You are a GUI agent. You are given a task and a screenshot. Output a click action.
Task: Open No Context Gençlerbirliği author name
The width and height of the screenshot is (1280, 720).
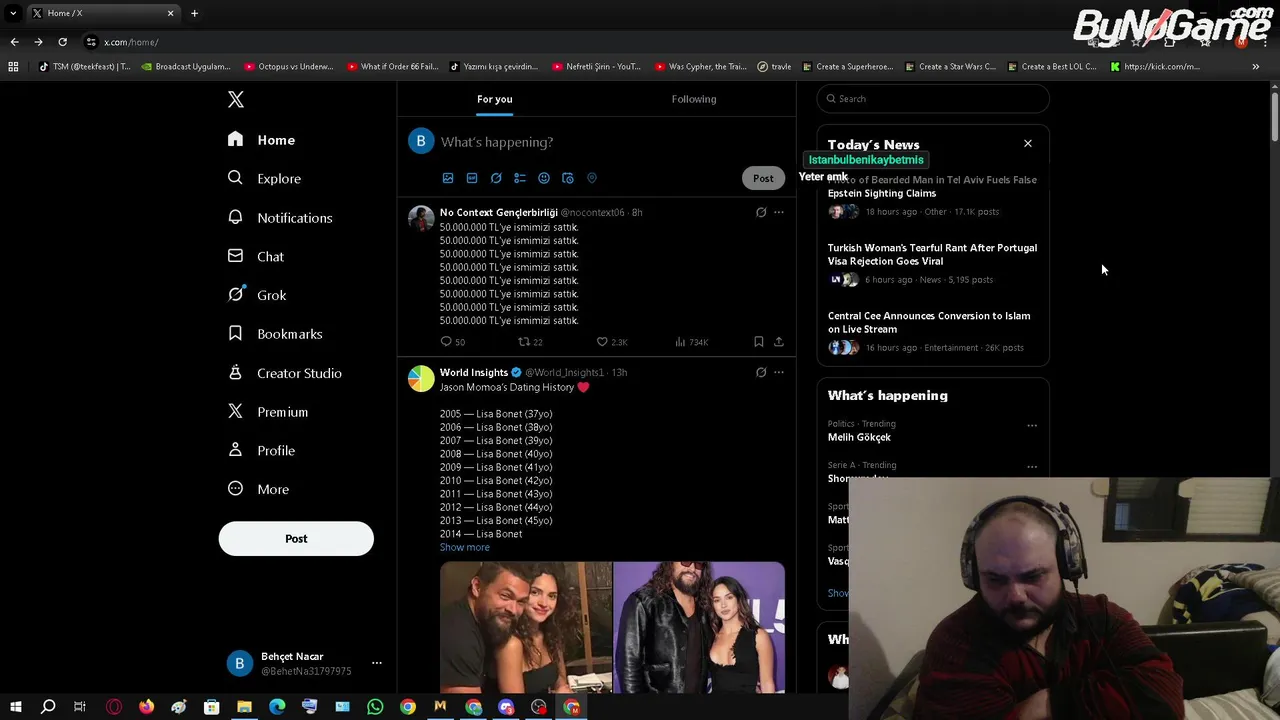[499, 212]
